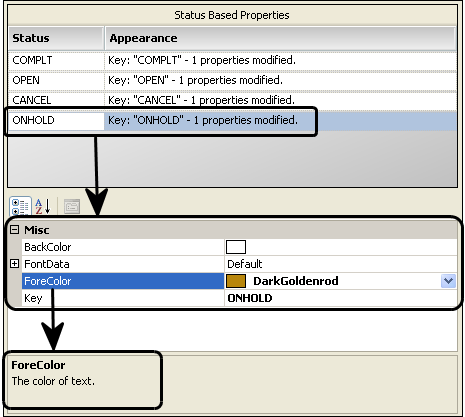The image size is (465, 417).
Task: Switch to Categorized view in property grid
Action: [x=20, y=206]
